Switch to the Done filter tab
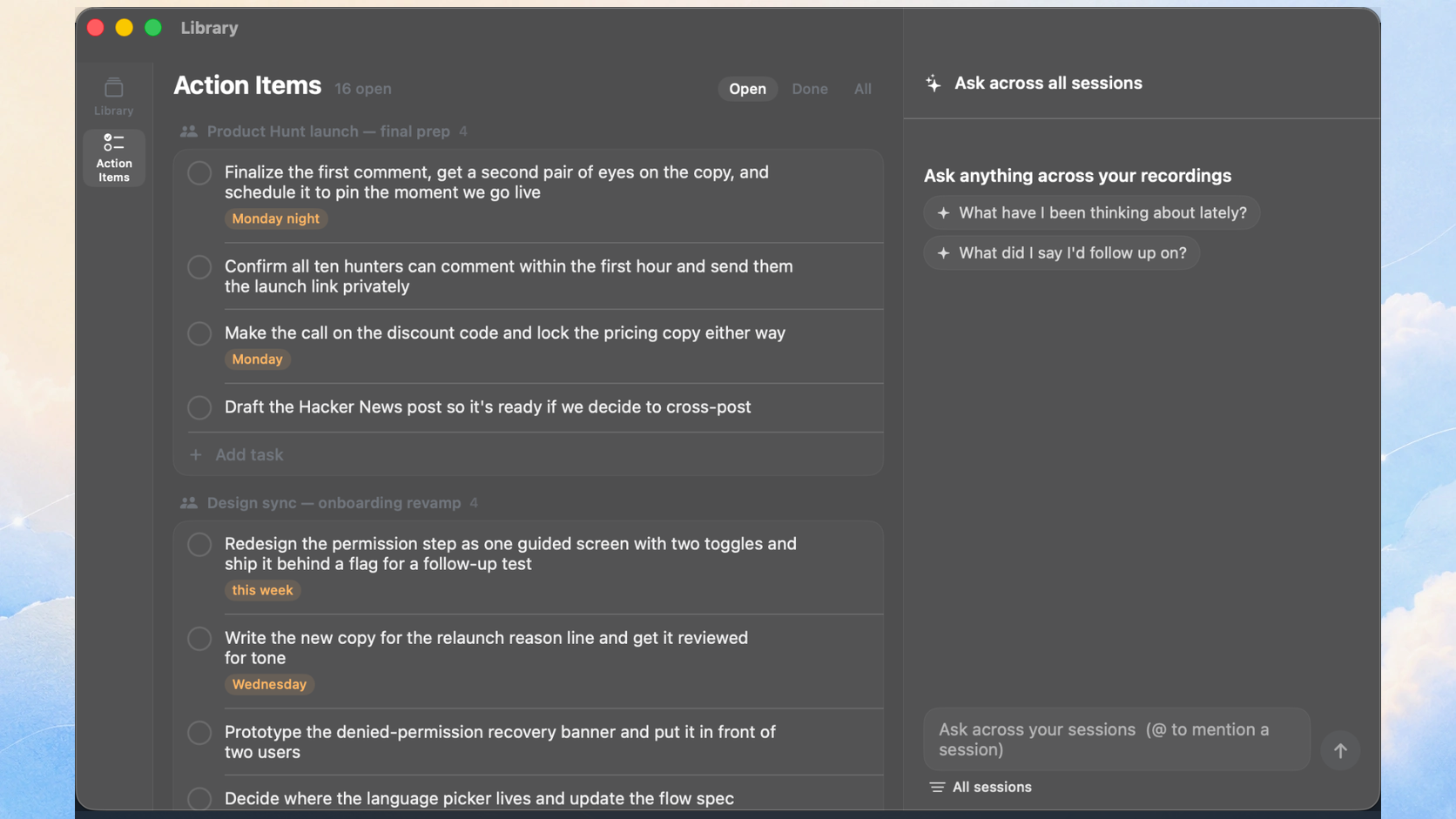1456x819 pixels. coord(810,89)
